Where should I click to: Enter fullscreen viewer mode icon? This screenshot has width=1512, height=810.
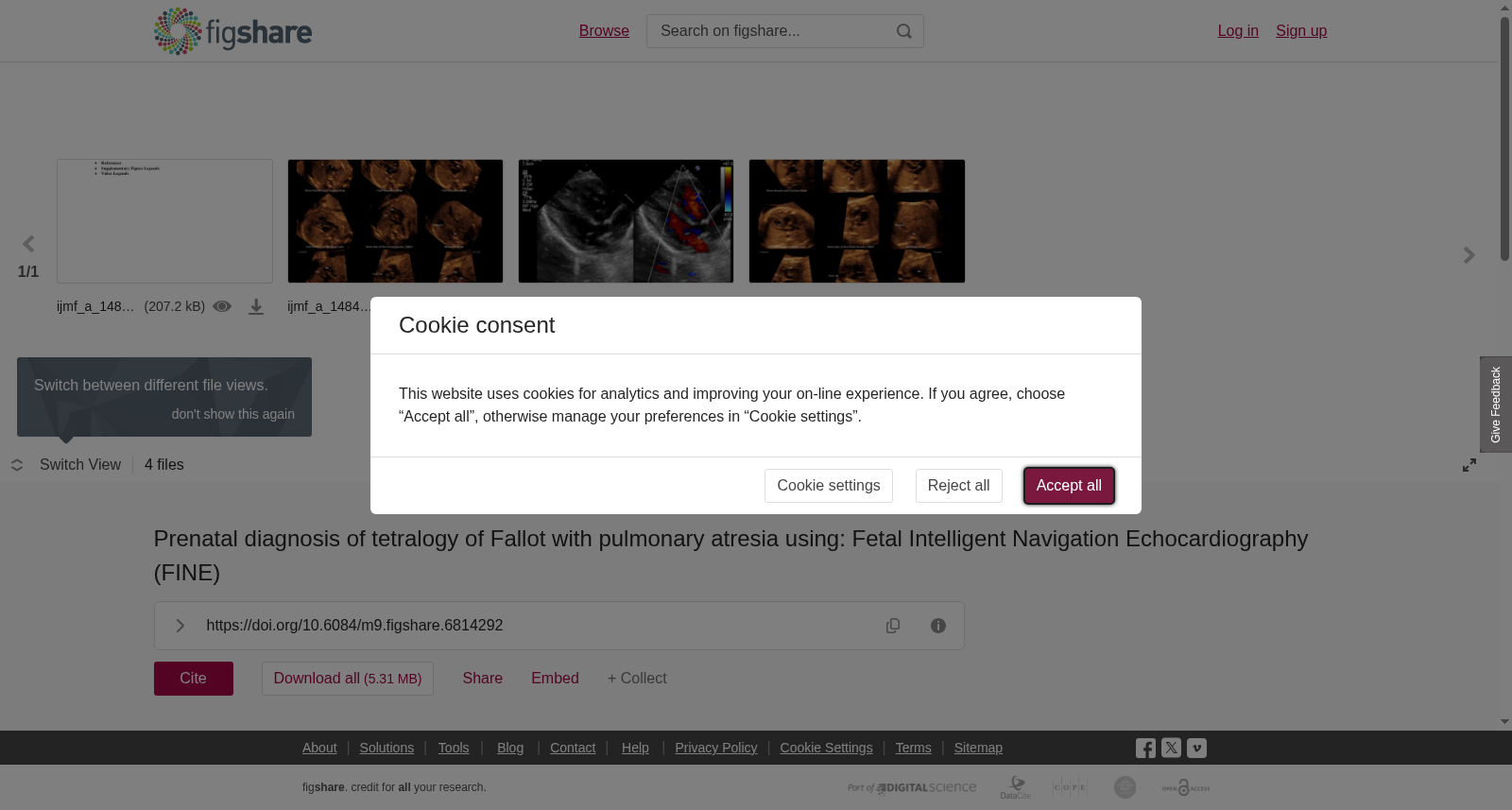(x=1469, y=465)
